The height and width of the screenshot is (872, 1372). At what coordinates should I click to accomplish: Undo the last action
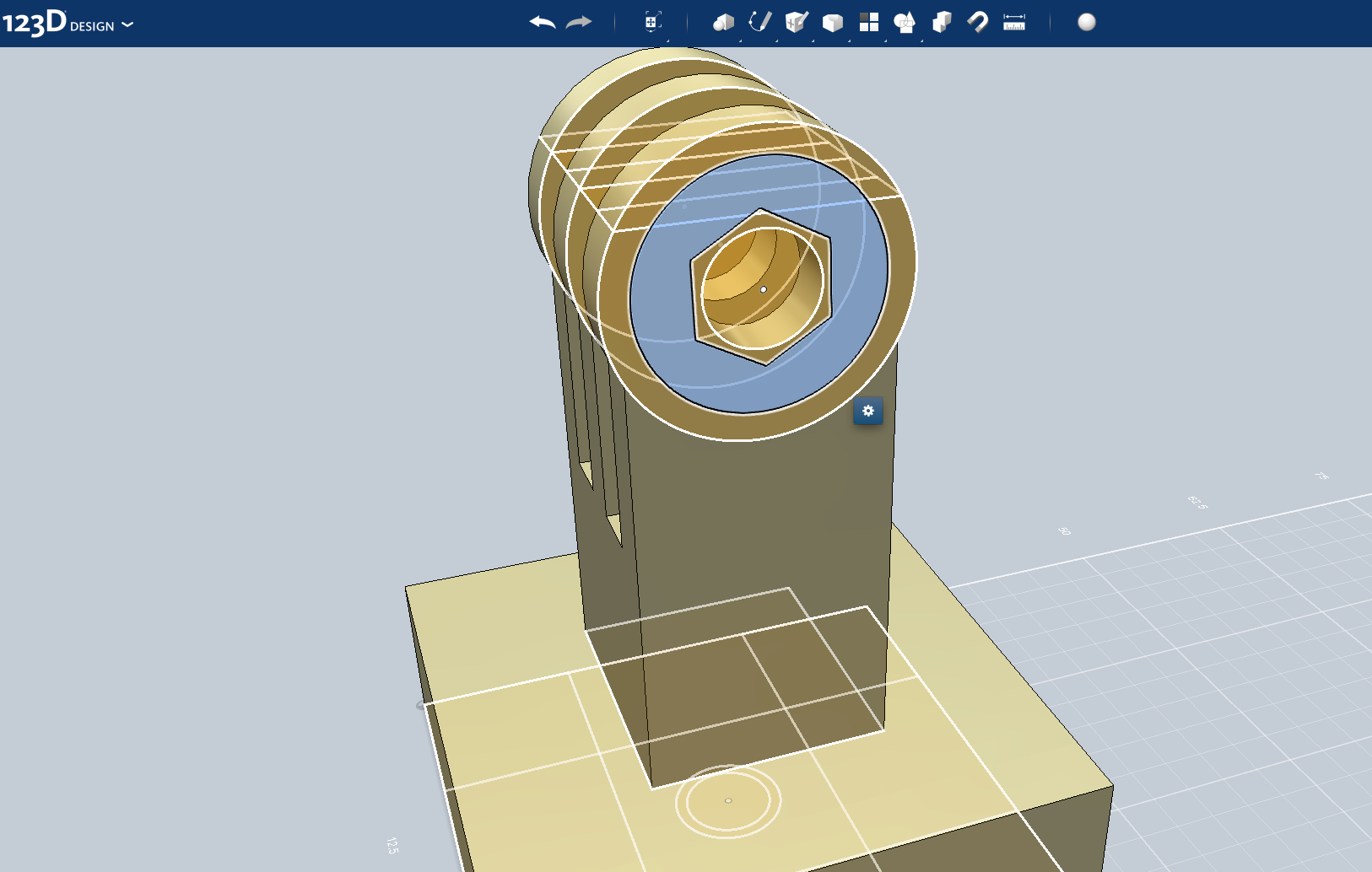coord(543,23)
